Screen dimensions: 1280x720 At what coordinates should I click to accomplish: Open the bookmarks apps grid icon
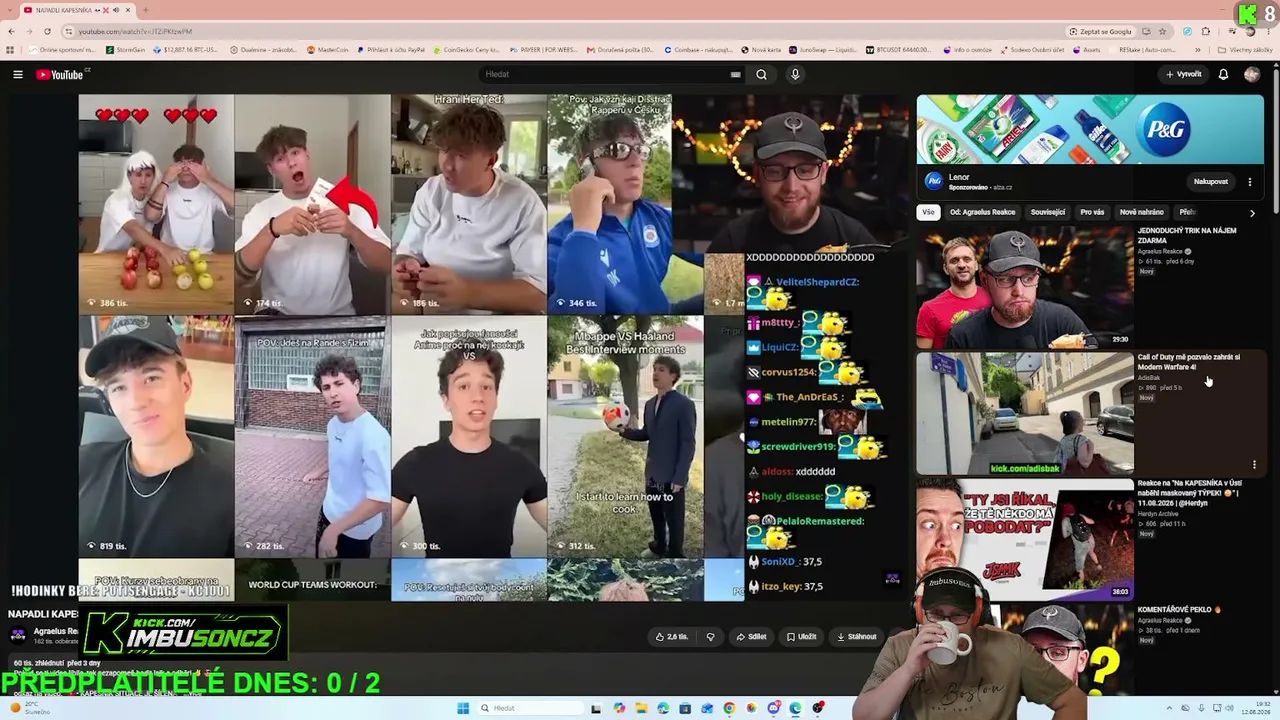point(11,50)
